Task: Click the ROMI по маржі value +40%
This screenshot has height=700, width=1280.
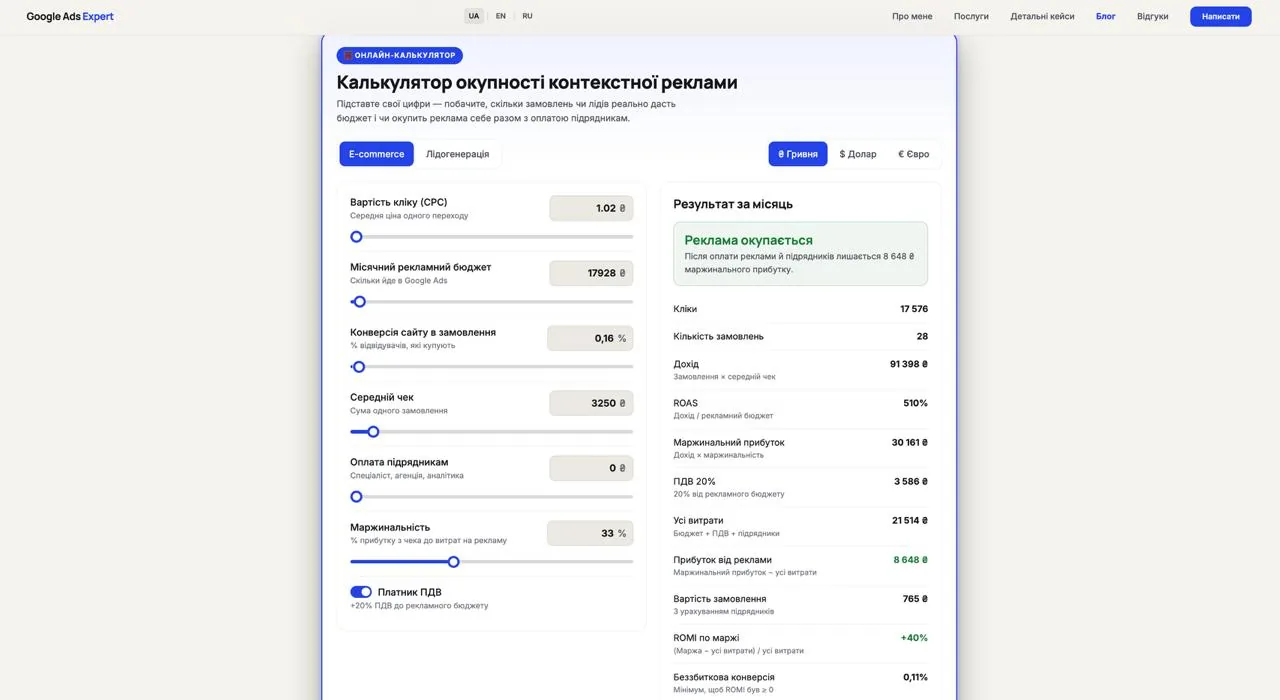Action: (x=914, y=638)
